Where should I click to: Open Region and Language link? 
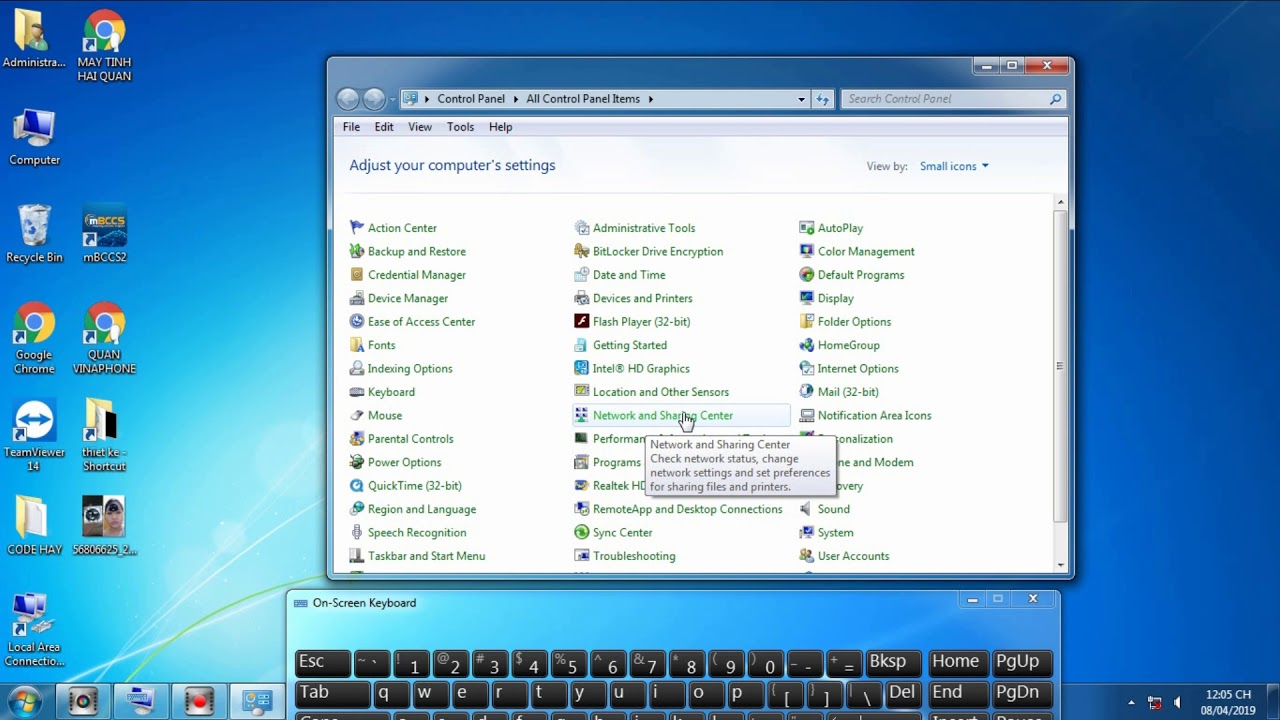coord(422,509)
